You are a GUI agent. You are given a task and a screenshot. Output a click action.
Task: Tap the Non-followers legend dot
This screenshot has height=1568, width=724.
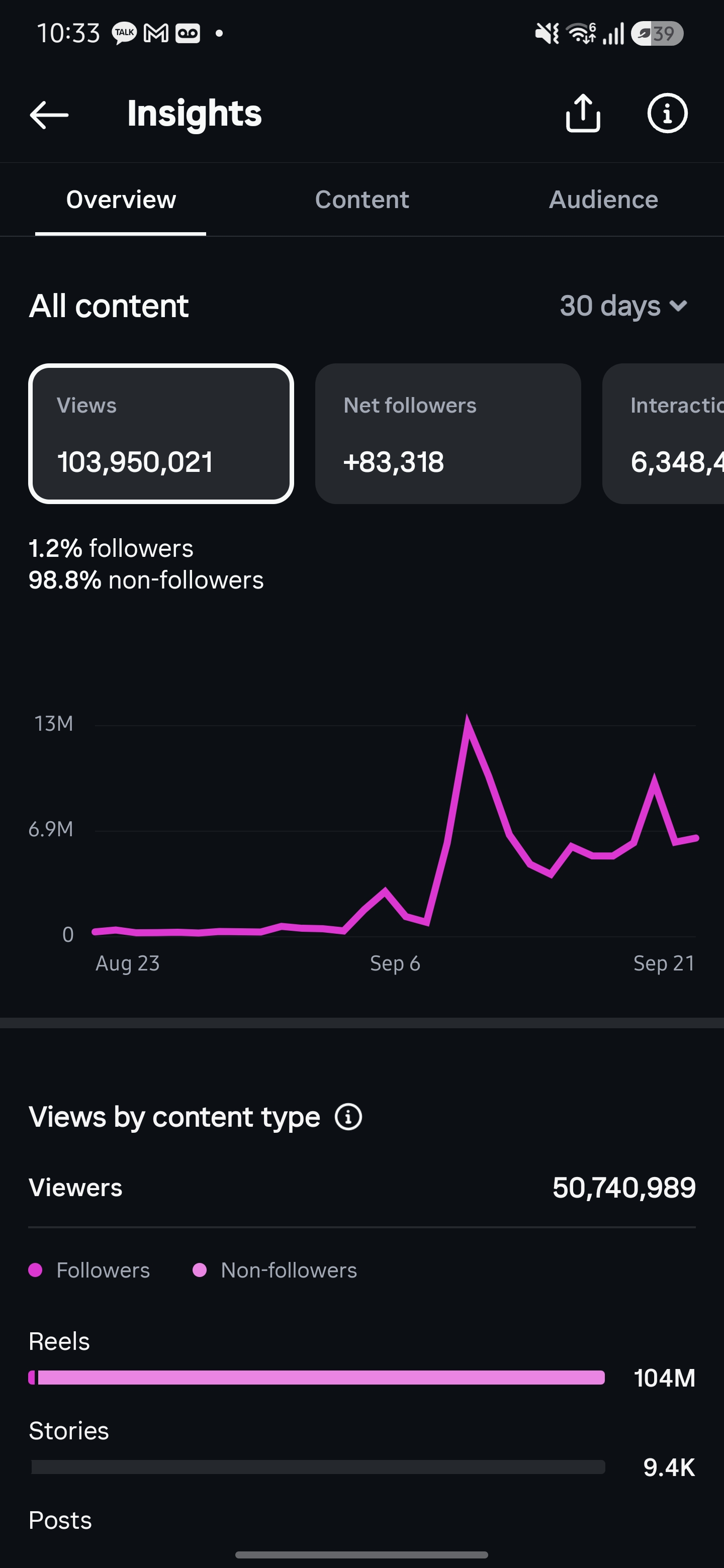200,1270
